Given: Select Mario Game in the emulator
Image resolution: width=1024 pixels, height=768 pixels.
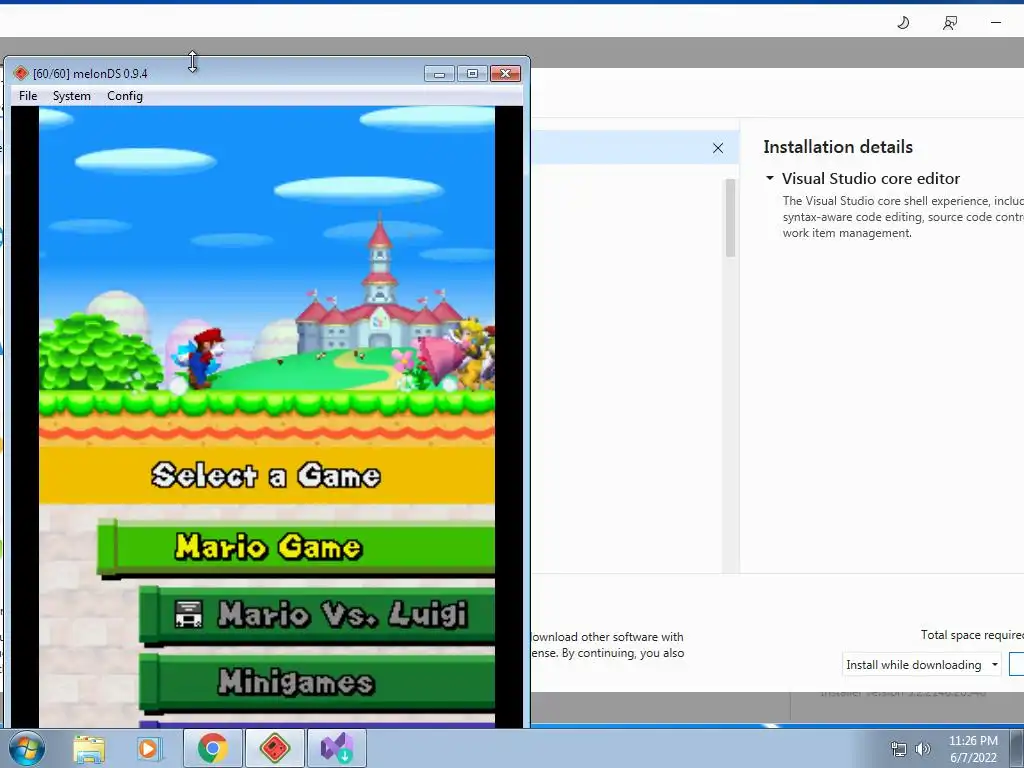Looking at the screenshot, I should [x=297, y=547].
